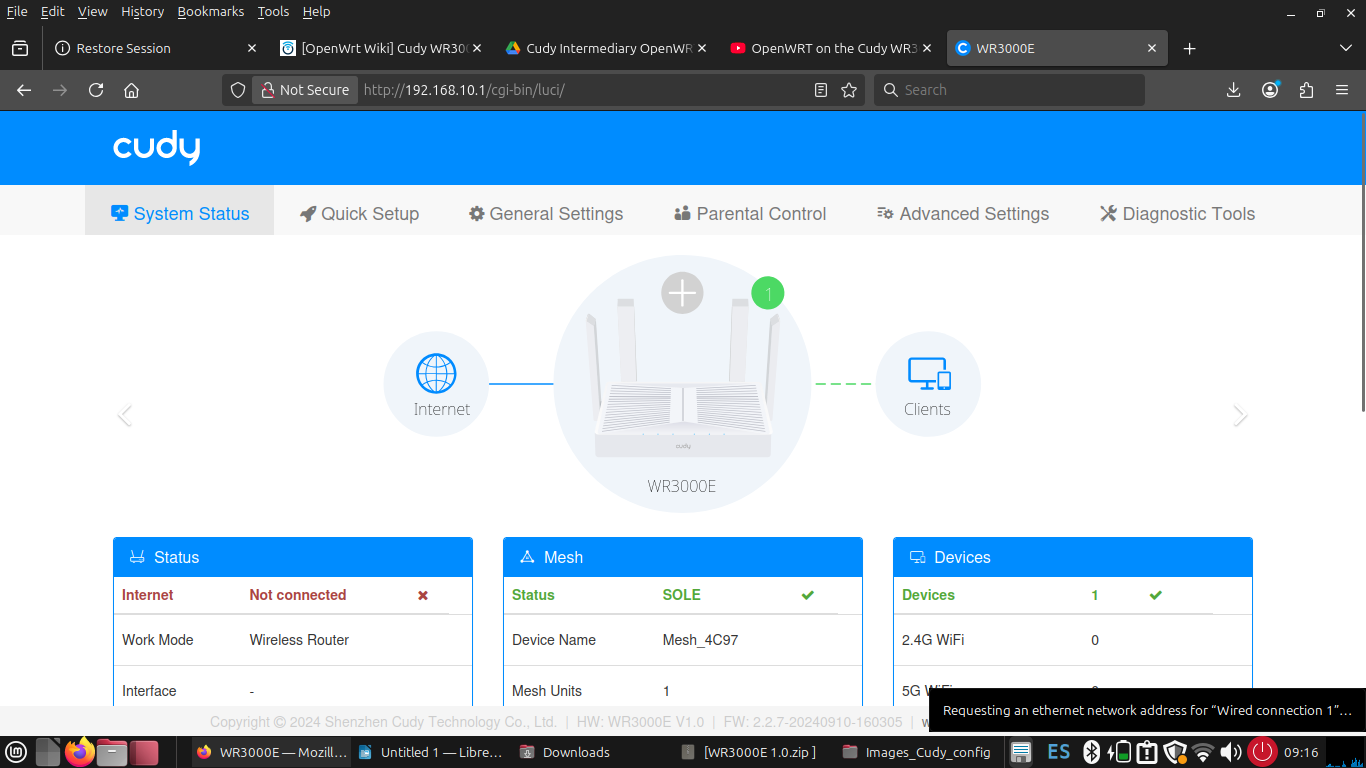Image resolution: width=1366 pixels, height=768 pixels.
Task: Open the Firefox Downloads arrow icon
Action: [1233, 90]
